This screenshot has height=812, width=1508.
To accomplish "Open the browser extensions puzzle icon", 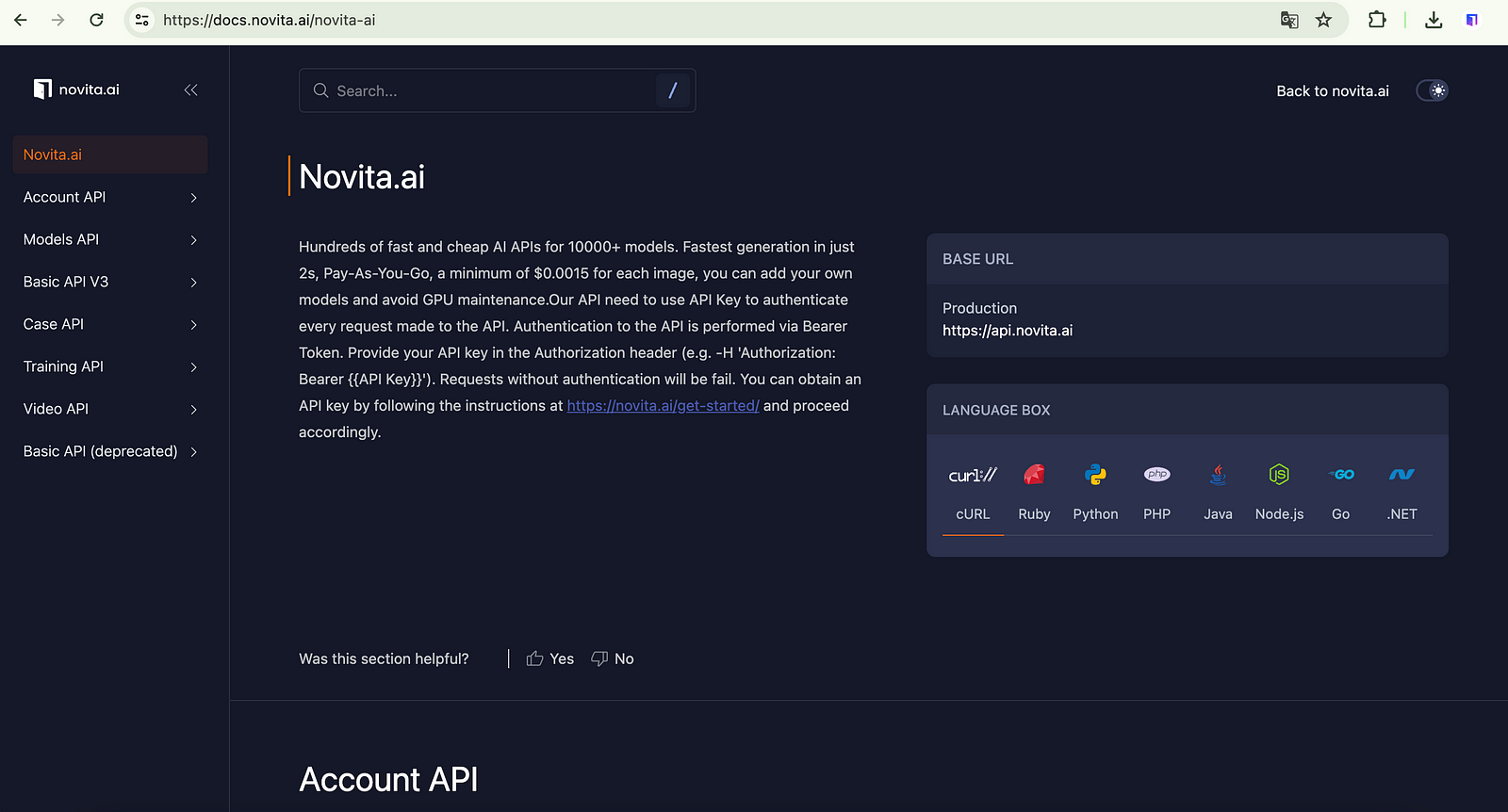I will [x=1377, y=20].
